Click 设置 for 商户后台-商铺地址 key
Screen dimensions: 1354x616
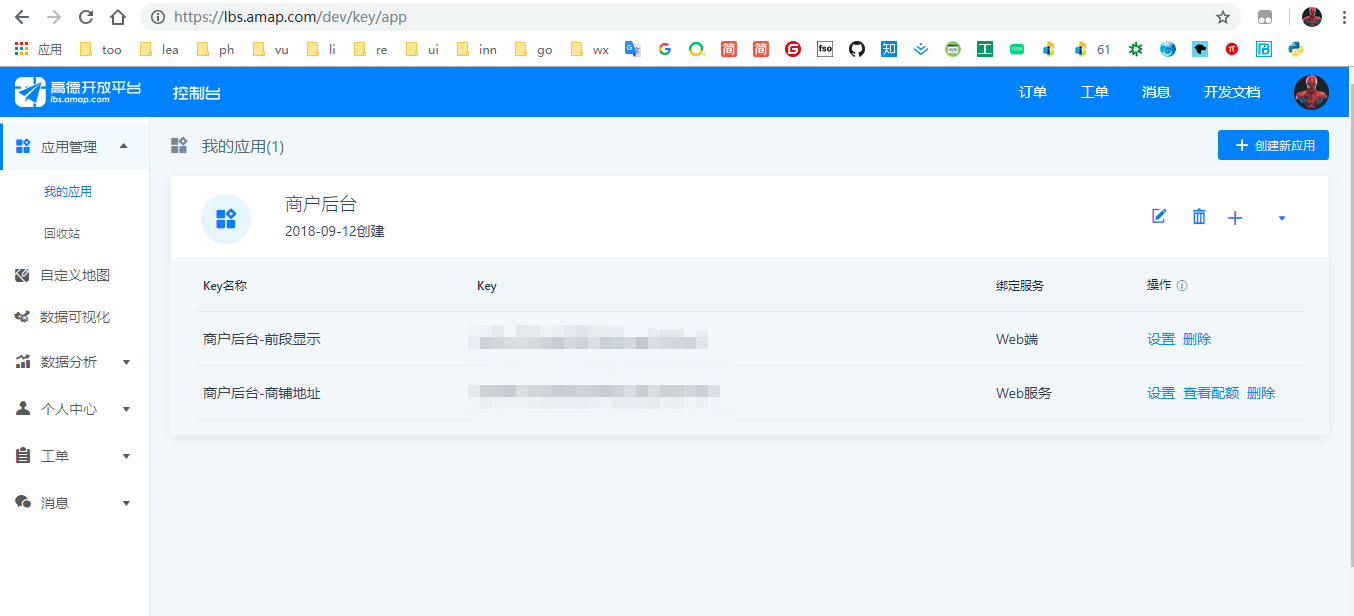pyautogui.click(x=1161, y=393)
